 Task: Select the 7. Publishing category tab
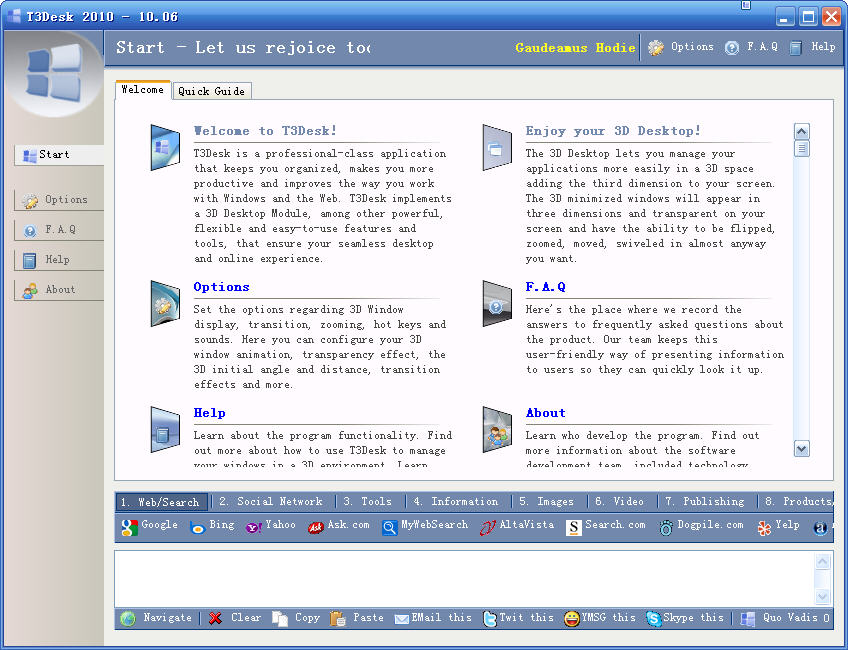click(705, 502)
